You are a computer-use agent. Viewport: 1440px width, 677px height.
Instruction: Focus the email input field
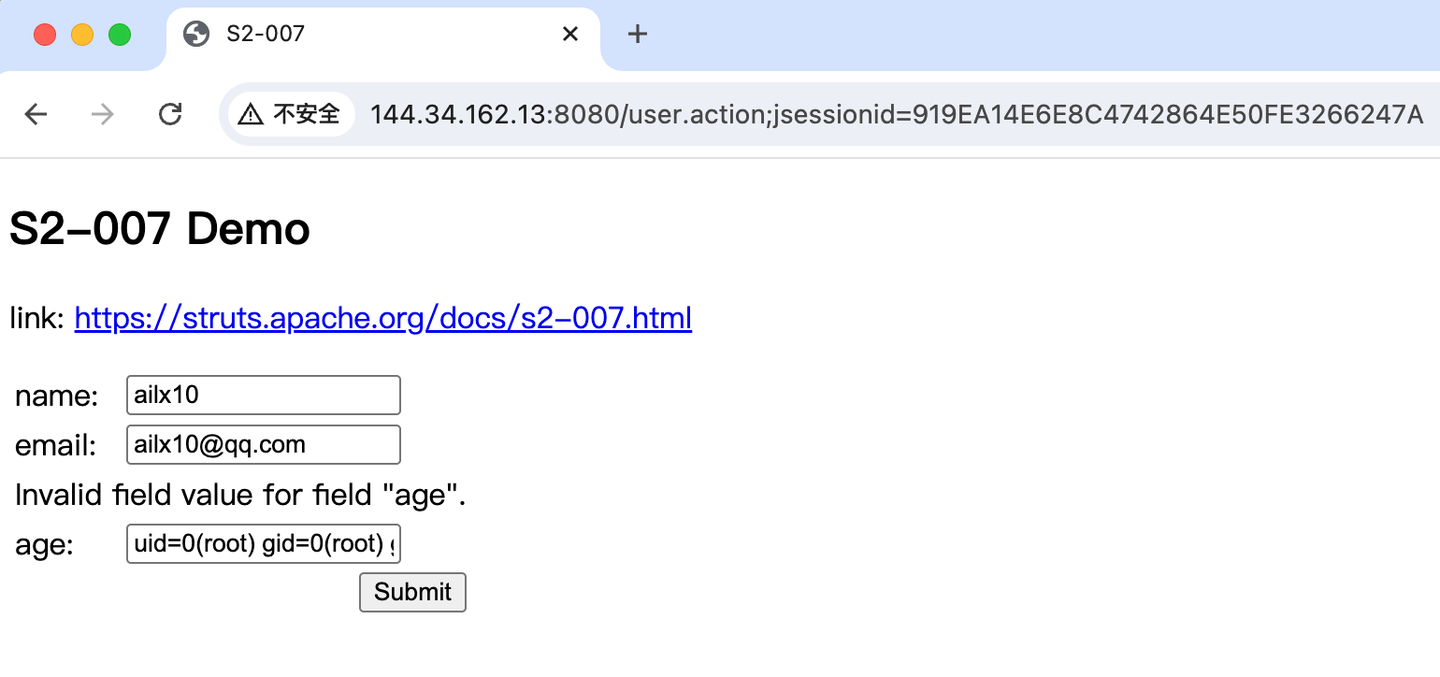tap(263, 445)
